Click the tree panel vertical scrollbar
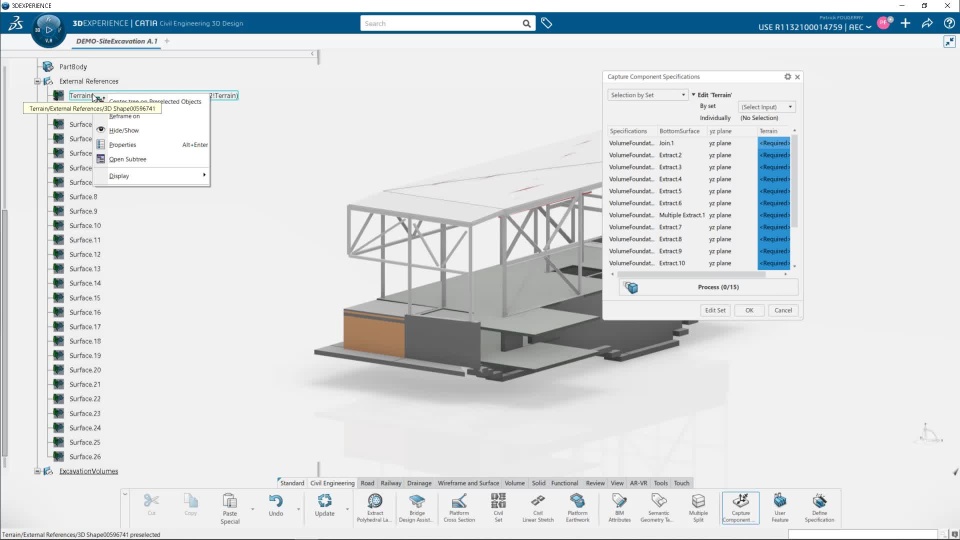Viewport: 960px width, 540px height. 5,334
